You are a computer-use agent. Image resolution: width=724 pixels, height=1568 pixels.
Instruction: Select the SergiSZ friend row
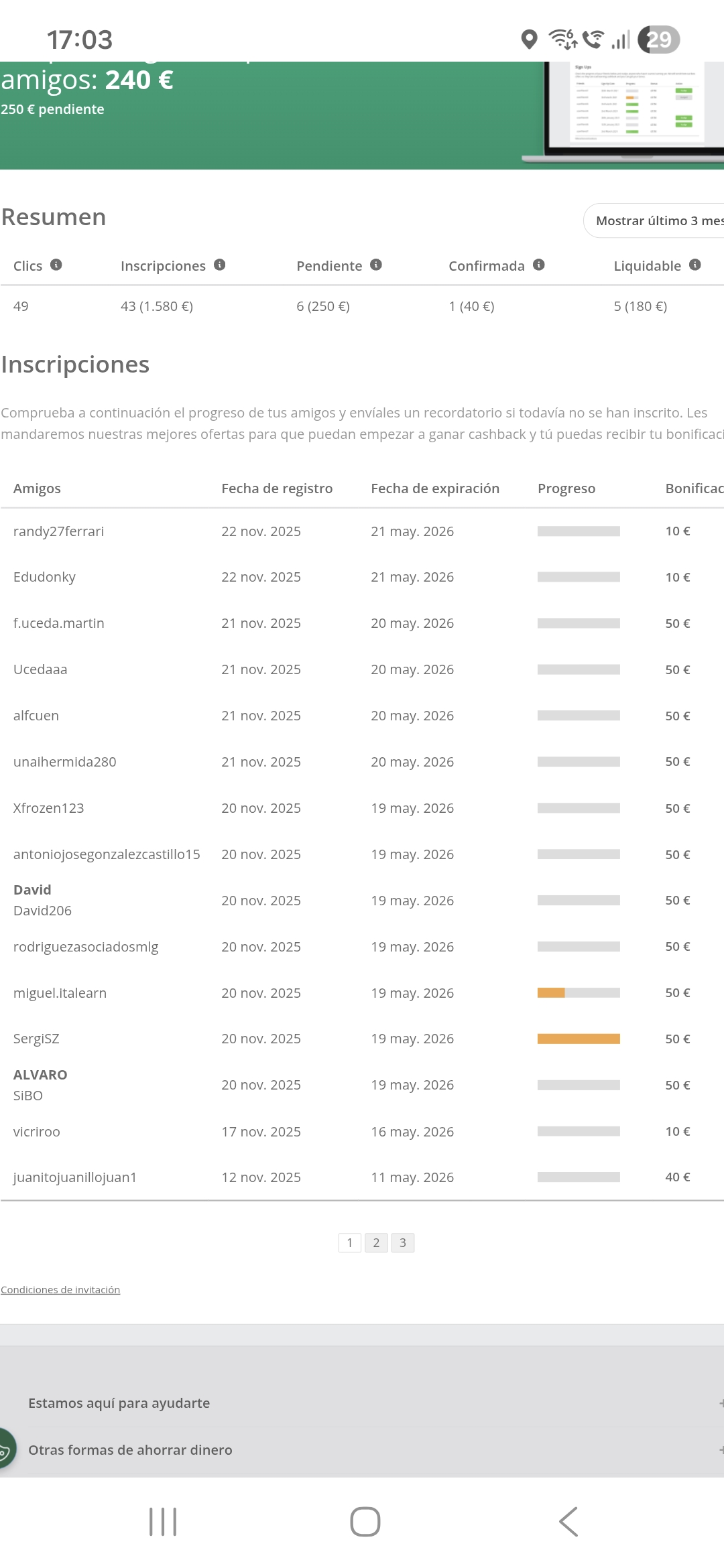pos(362,1039)
